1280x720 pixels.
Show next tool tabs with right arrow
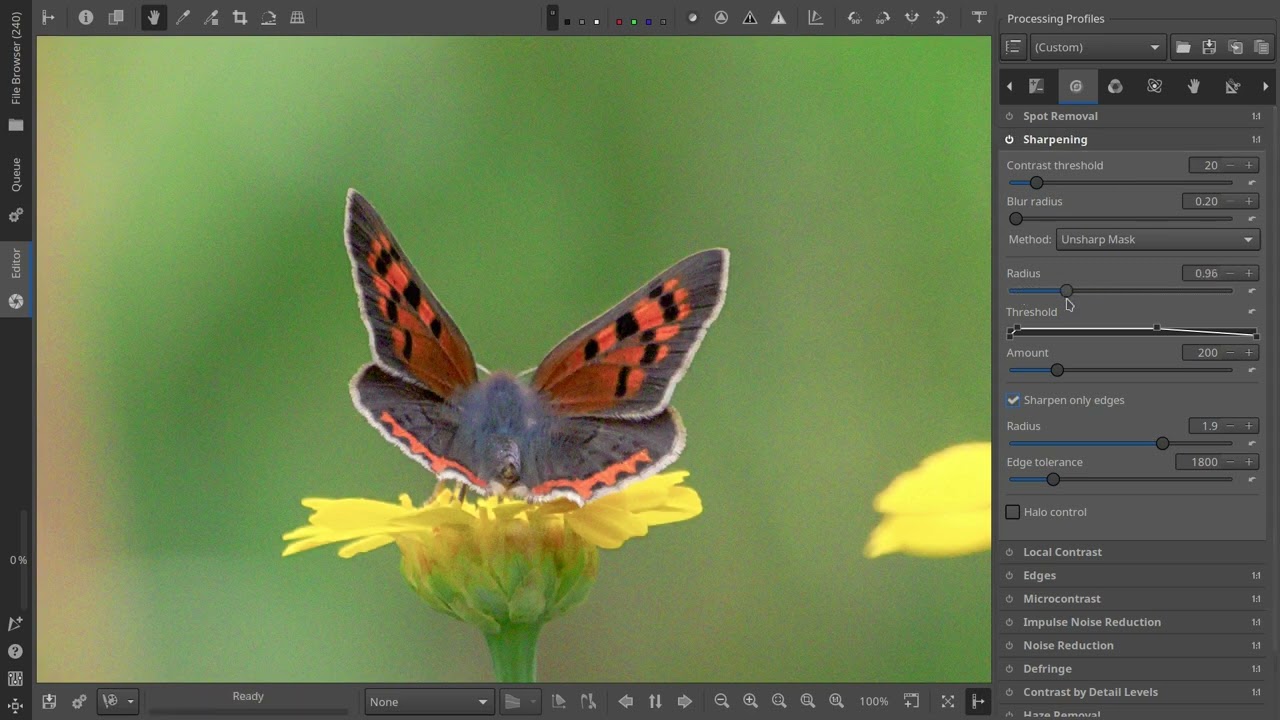(x=1266, y=86)
